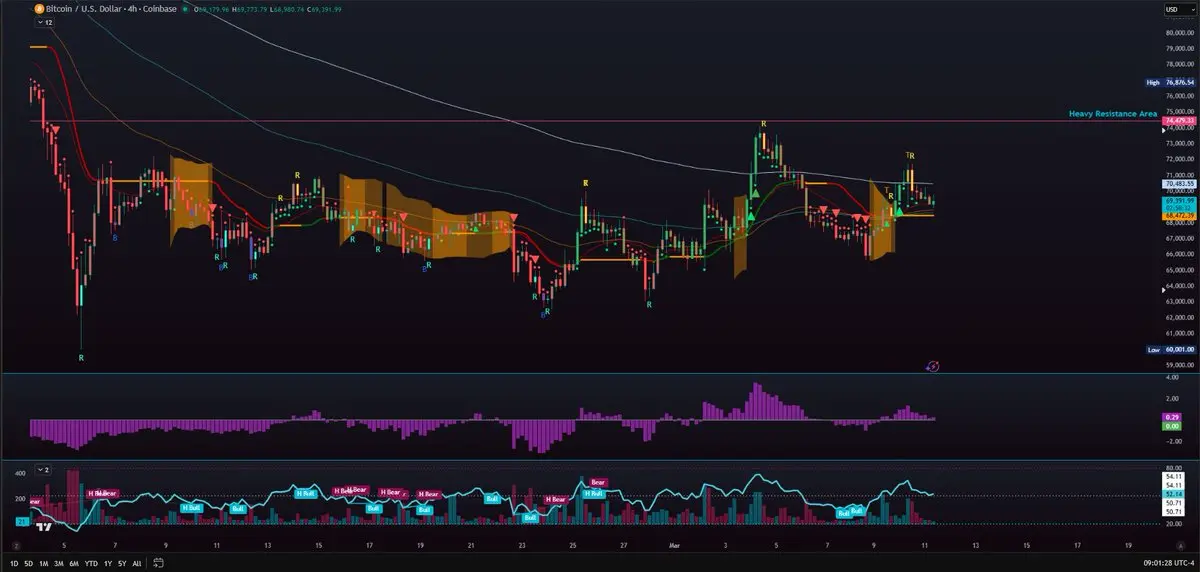1200x572 pixels.
Task: Select the All time range
Action: [136, 564]
